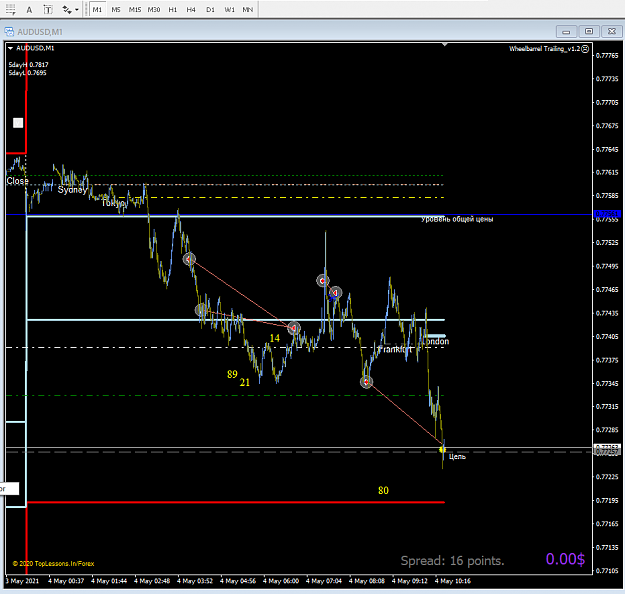The height and width of the screenshot is (594, 625).
Task: Switch to the H4 timeframe
Action: click(x=191, y=10)
